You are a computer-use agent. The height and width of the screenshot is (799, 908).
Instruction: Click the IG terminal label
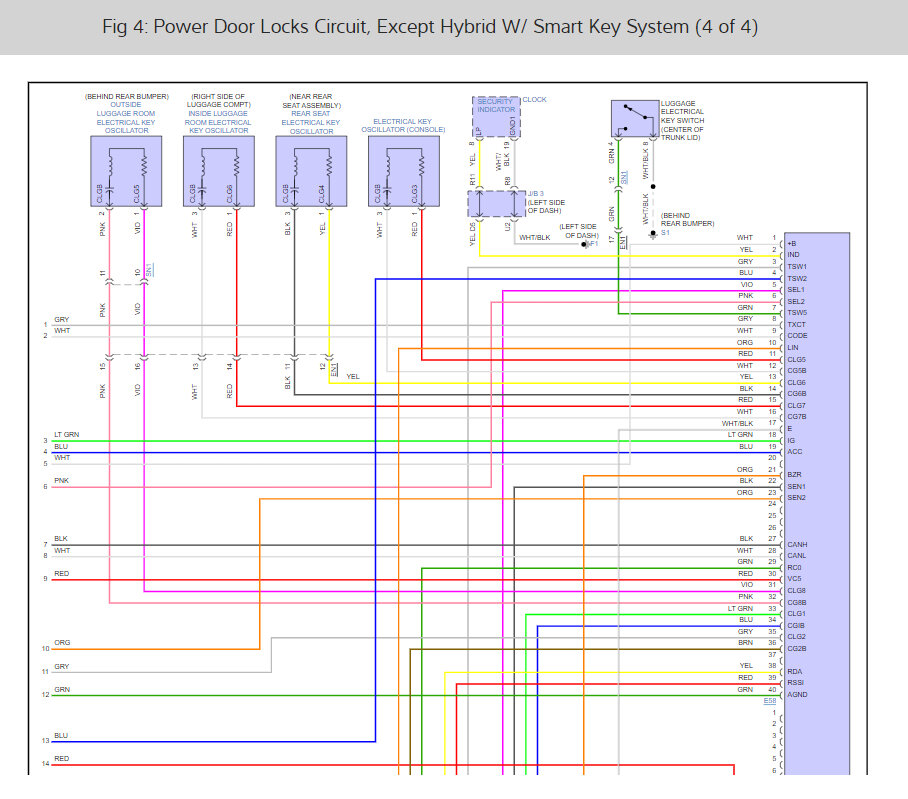click(x=791, y=441)
